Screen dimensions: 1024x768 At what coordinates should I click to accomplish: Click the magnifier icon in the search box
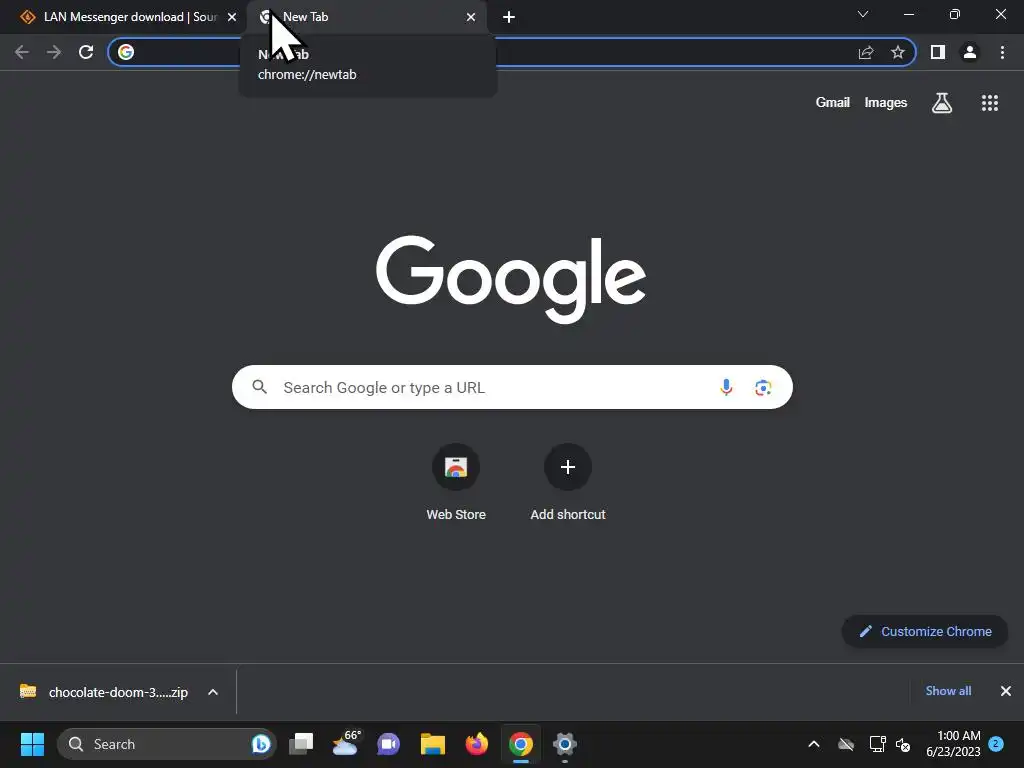click(x=259, y=387)
